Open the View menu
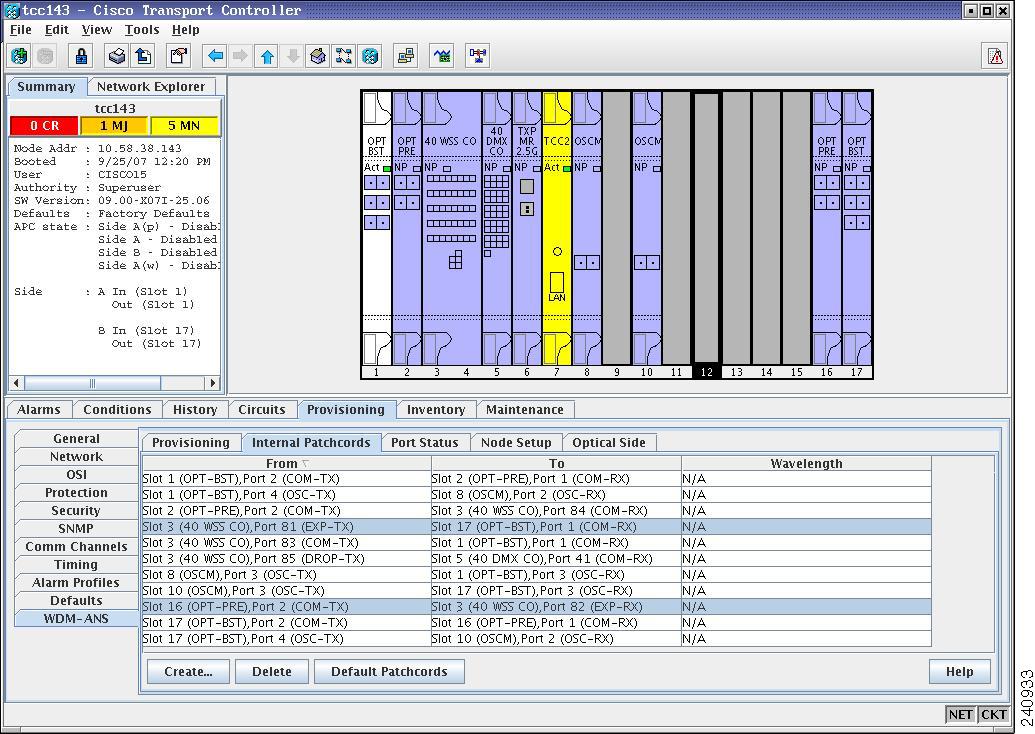1035x734 pixels. pyautogui.click(x=96, y=30)
